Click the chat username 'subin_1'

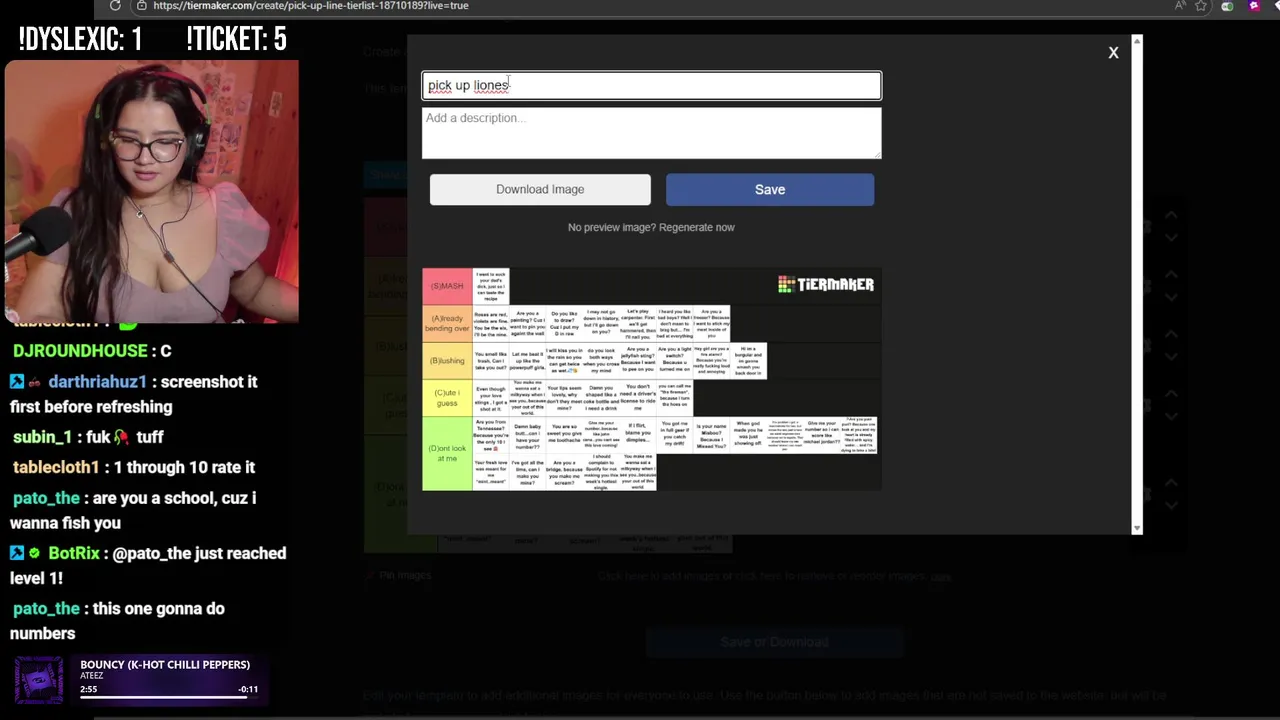pos(42,437)
